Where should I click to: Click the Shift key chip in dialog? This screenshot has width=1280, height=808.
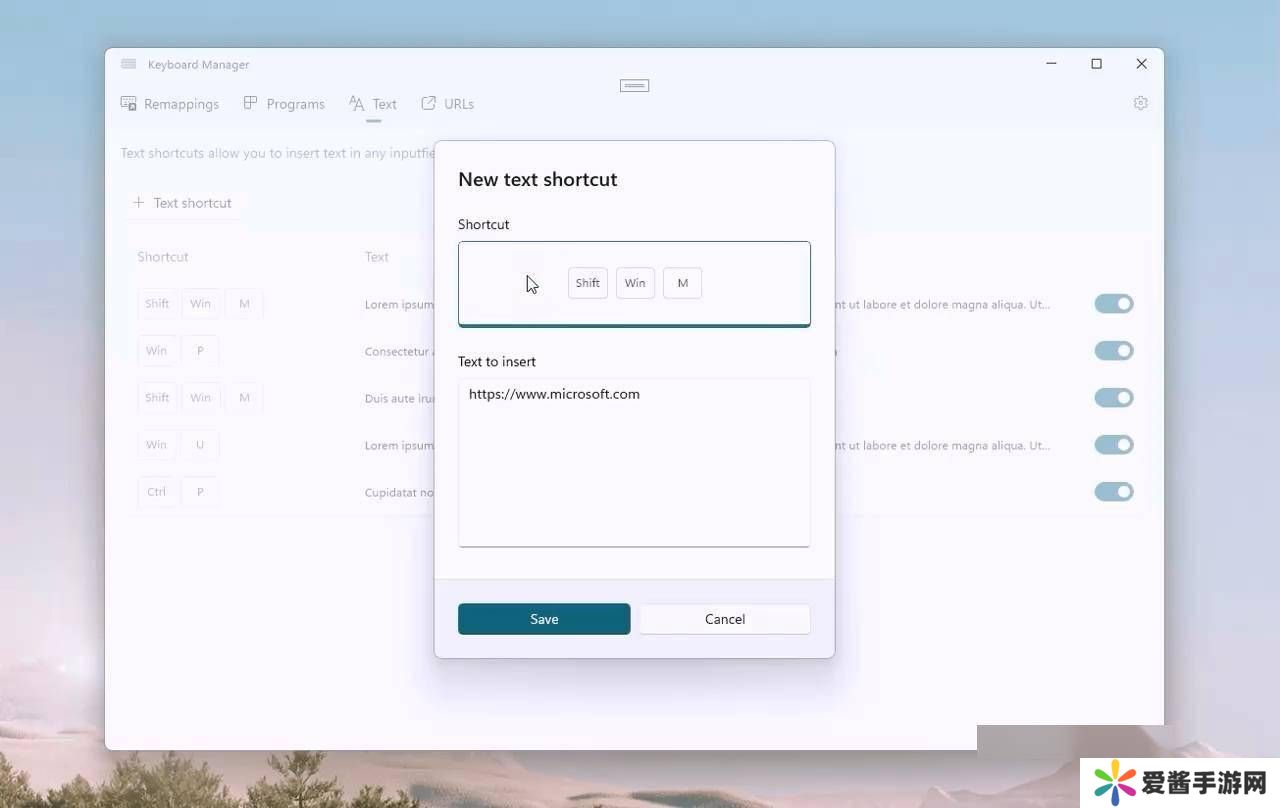[x=588, y=283]
